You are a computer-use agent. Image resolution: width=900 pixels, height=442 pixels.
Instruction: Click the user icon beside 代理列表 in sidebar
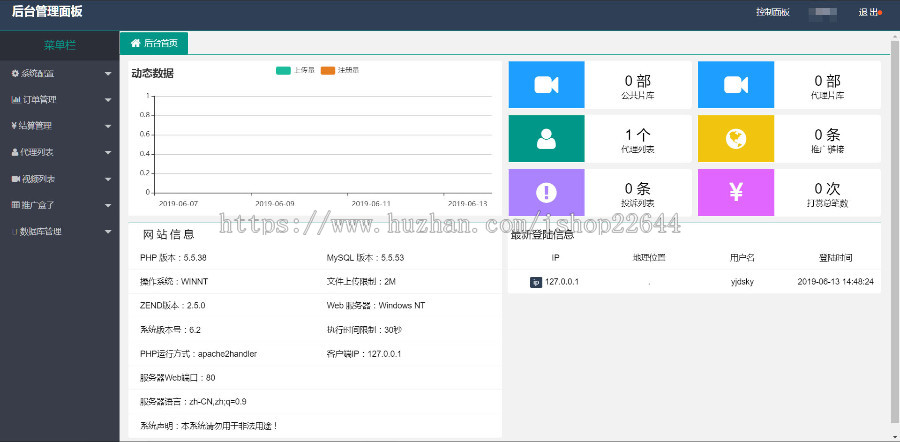[15, 153]
